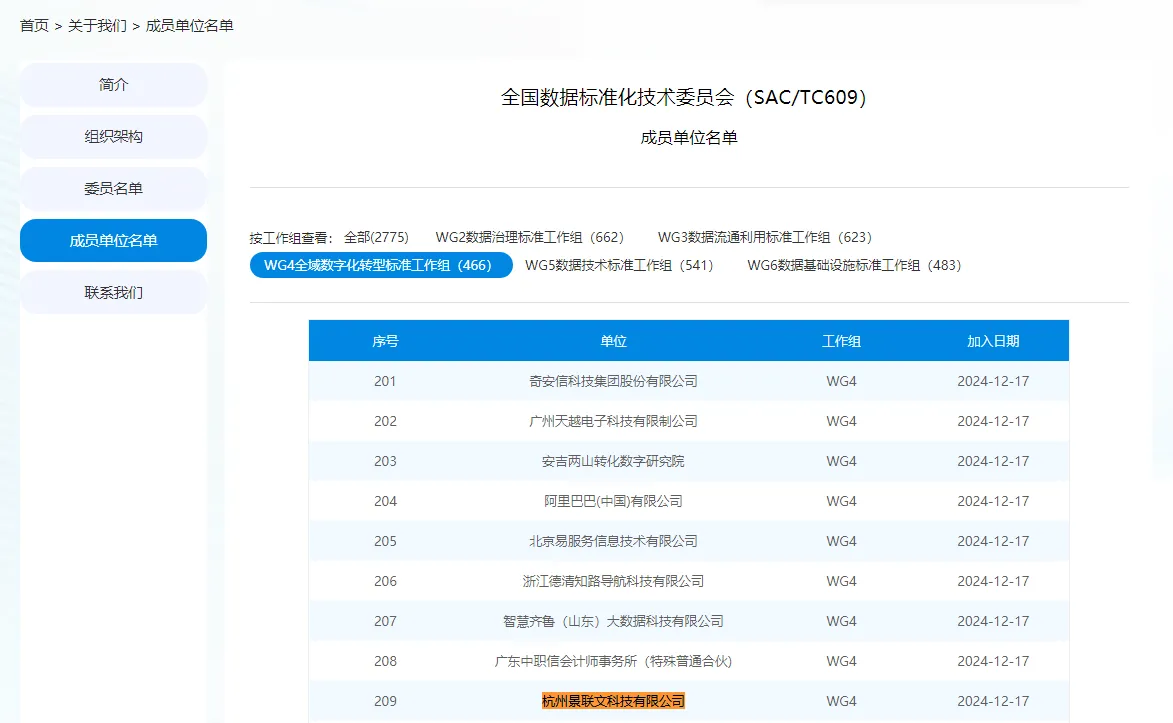Click the 关于我们 breadcrumb link
This screenshot has width=1173, height=723.
97,26
